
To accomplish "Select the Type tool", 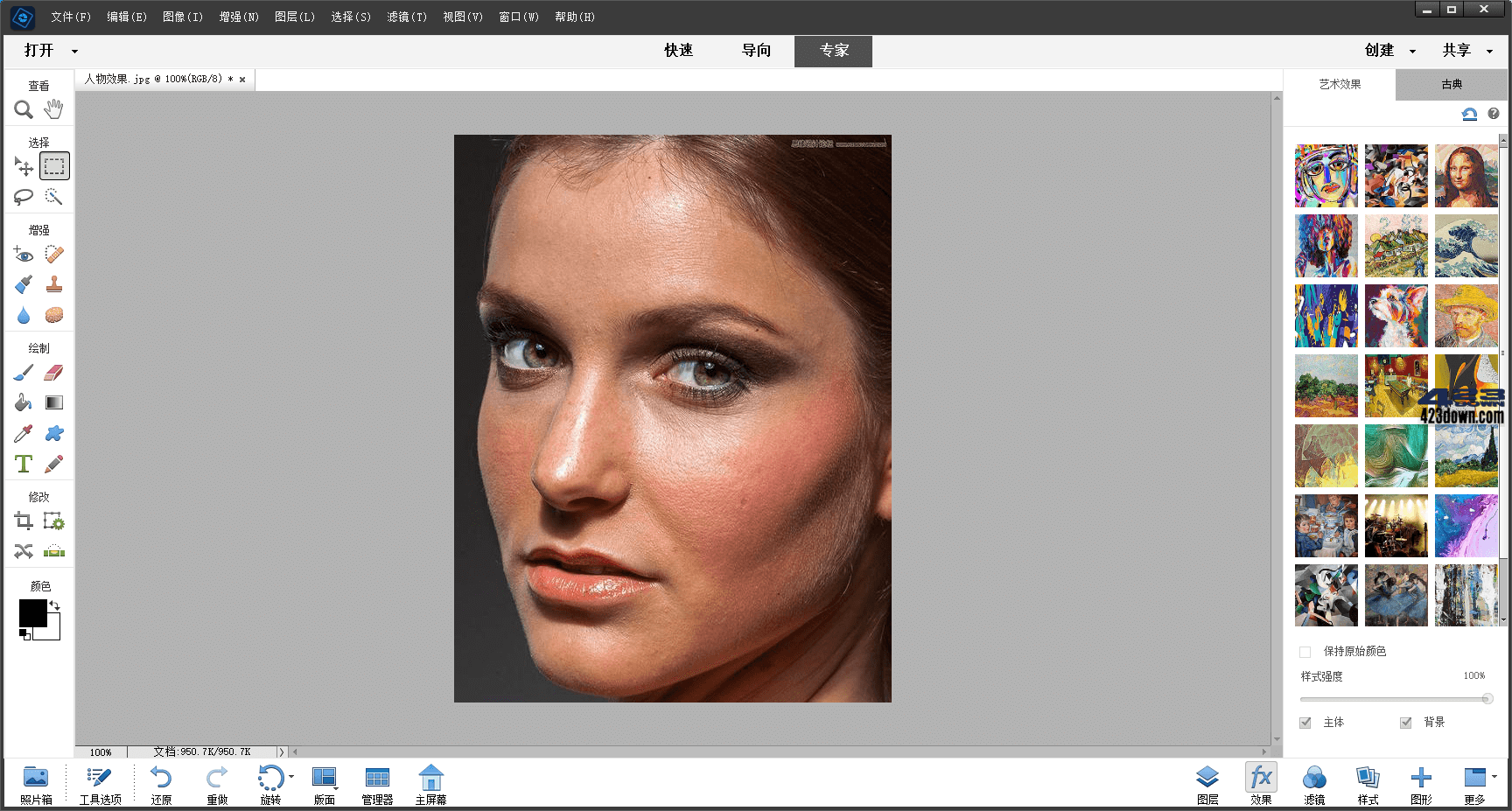I will coord(23,464).
